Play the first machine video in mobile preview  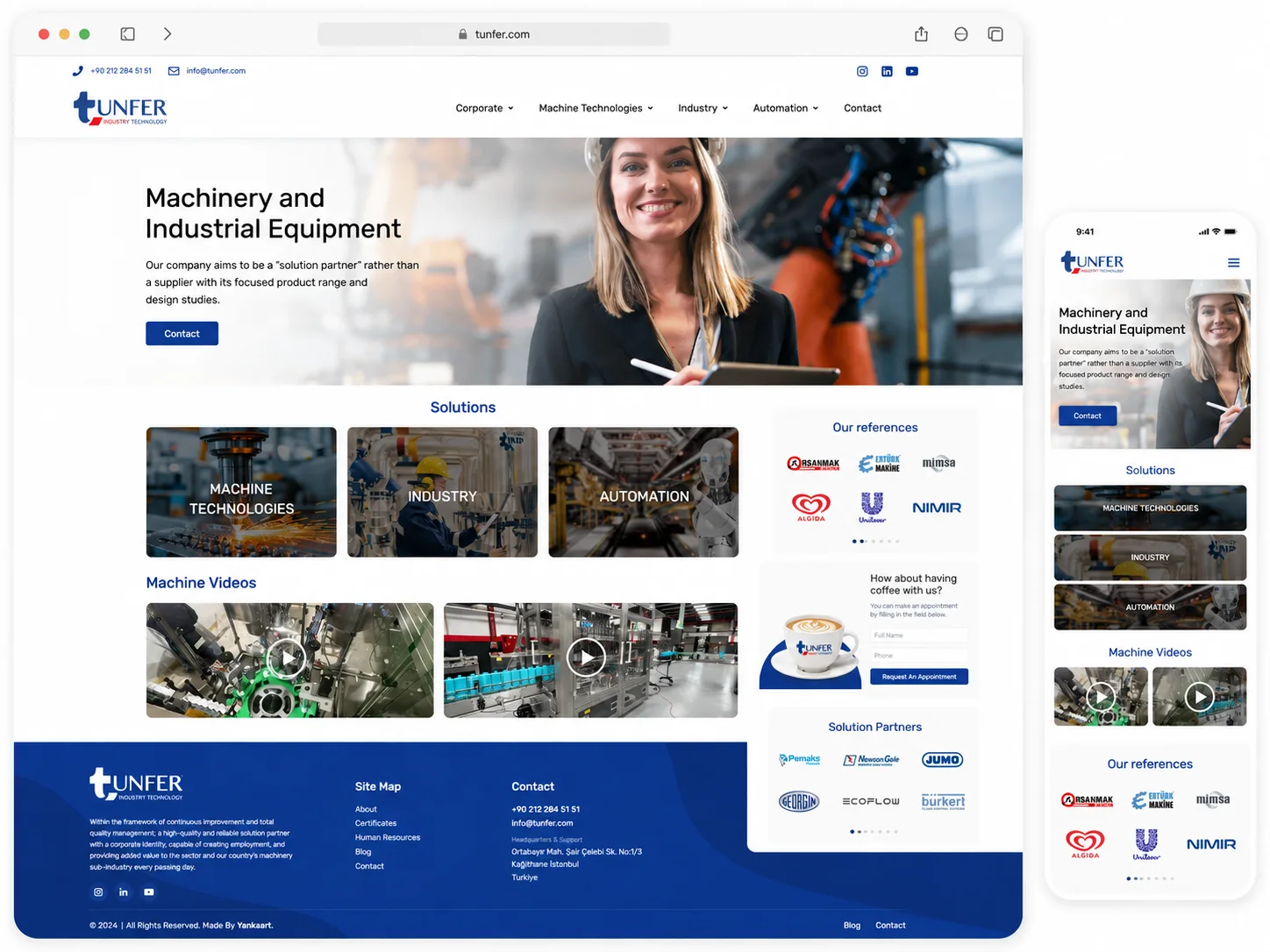click(1101, 697)
